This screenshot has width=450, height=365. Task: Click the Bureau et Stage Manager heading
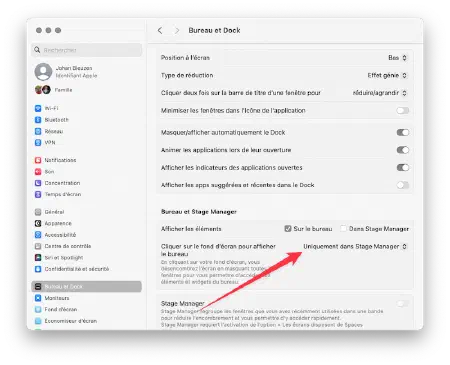pos(199,212)
